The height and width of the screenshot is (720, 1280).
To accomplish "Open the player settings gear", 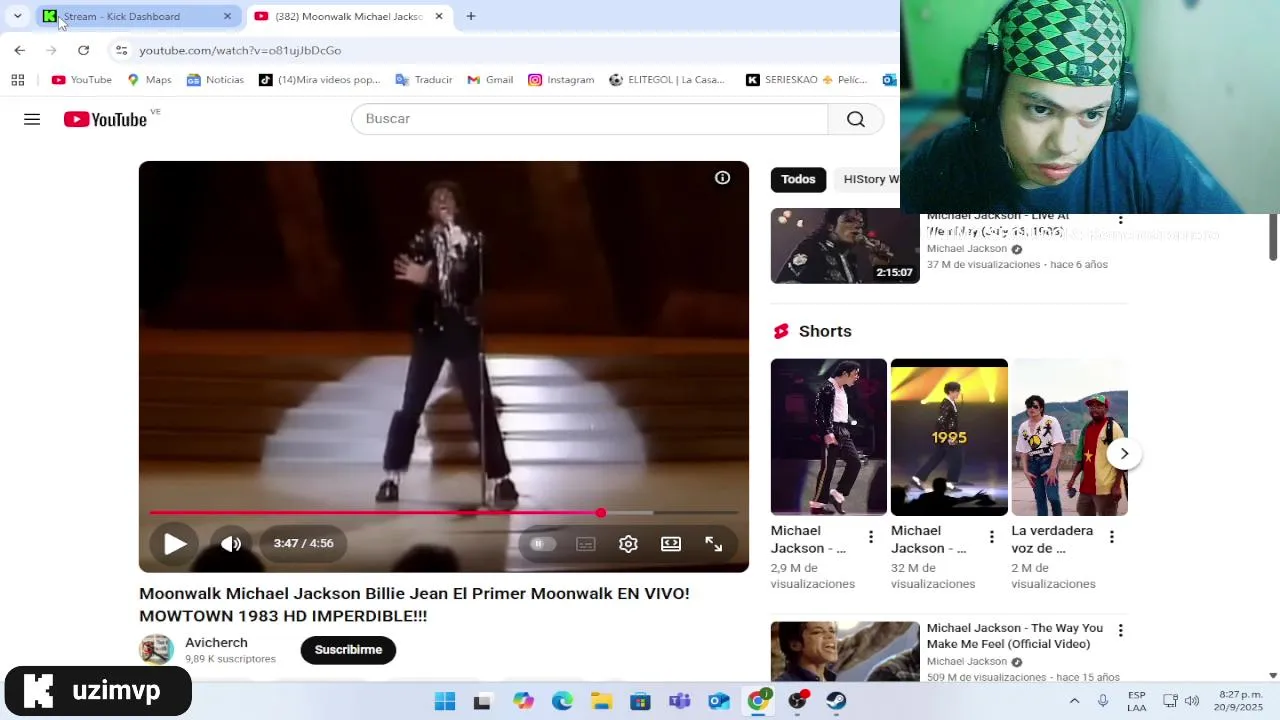I will click(628, 544).
